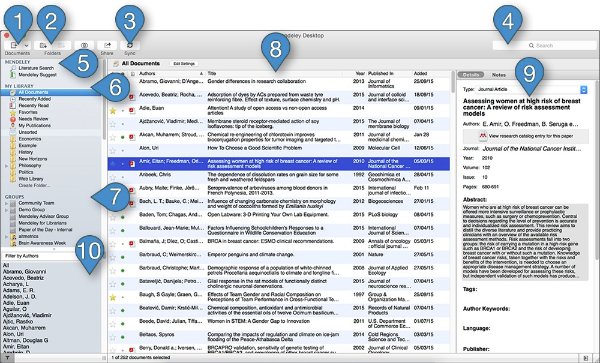The width and height of the screenshot is (600, 363).
Task: Toggle favorite star for Baugh, S Gayle row
Action: click(x=112, y=297)
